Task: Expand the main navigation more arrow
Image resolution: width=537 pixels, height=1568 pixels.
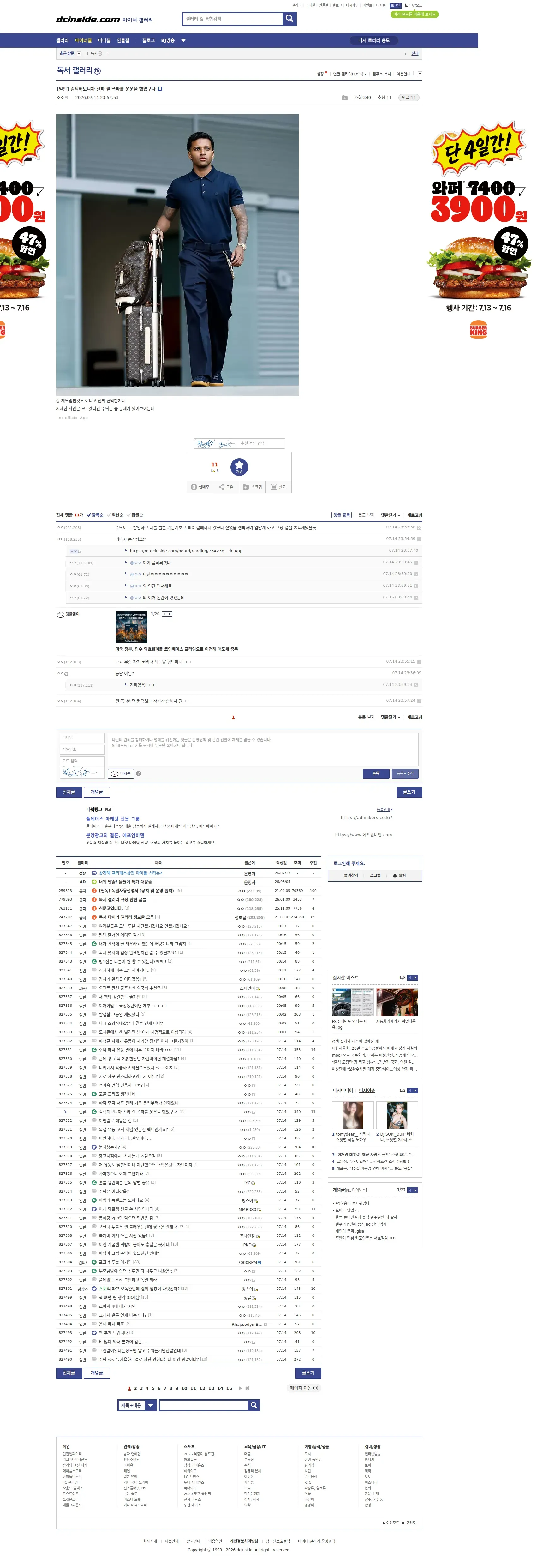Action: click(184, 41)
